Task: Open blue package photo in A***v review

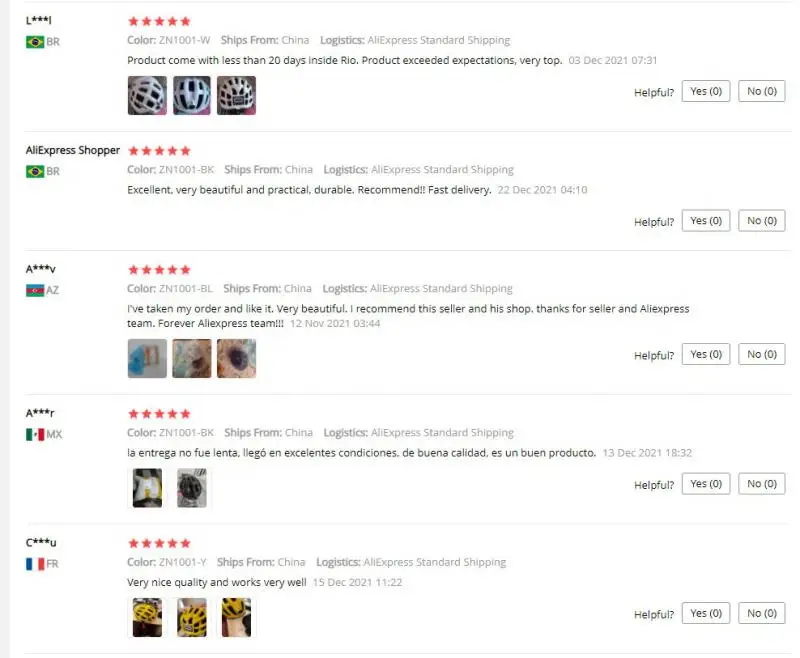Action: [x=147, y=359]
